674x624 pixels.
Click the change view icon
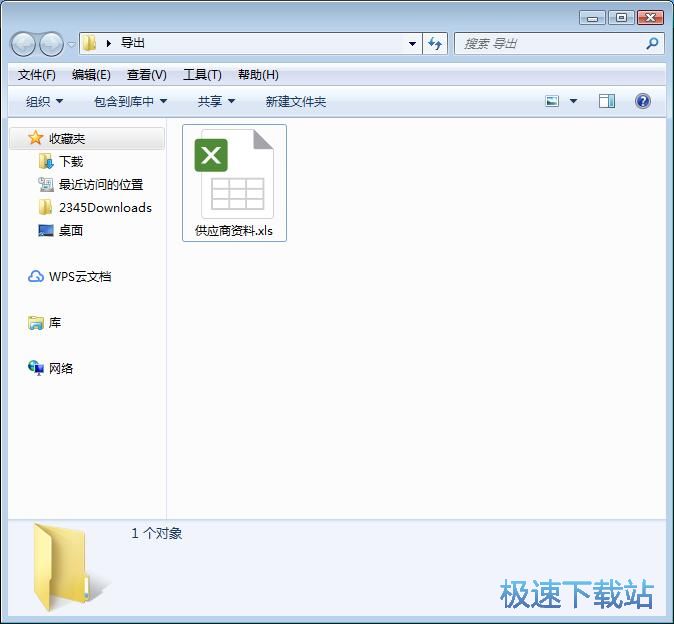click(x=552, y=101)
